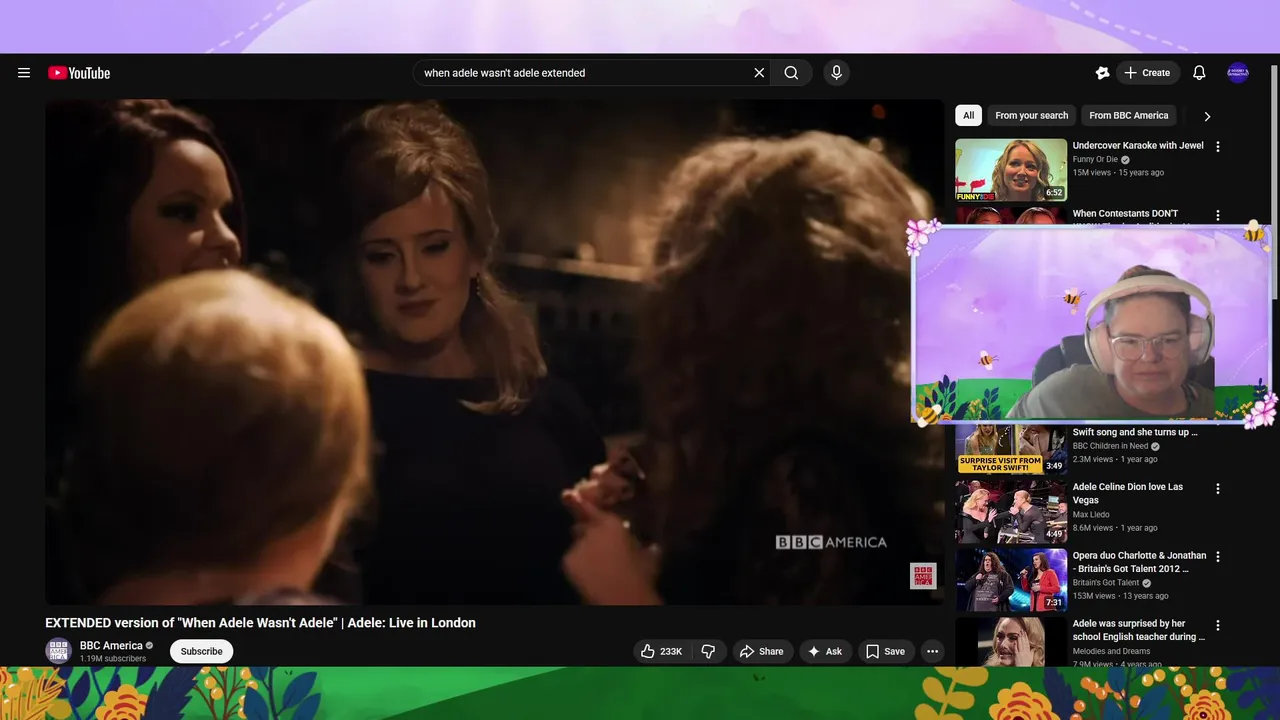Click the Melodies and Dreams channel name
This screenshot has height=720, width=1280.
[1112, 651]
